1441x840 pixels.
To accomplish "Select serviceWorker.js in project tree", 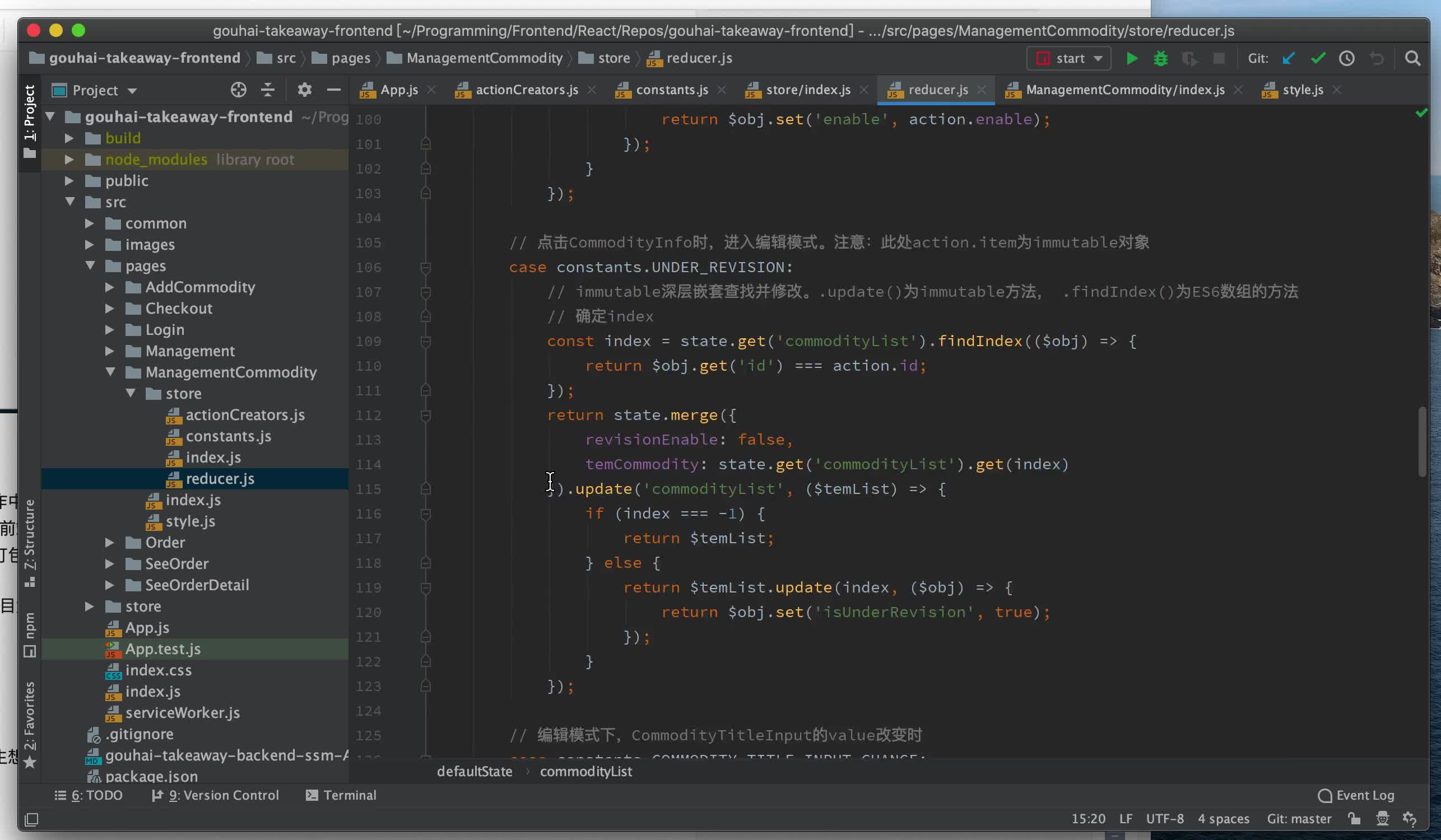I will click(x=195, y=713).
